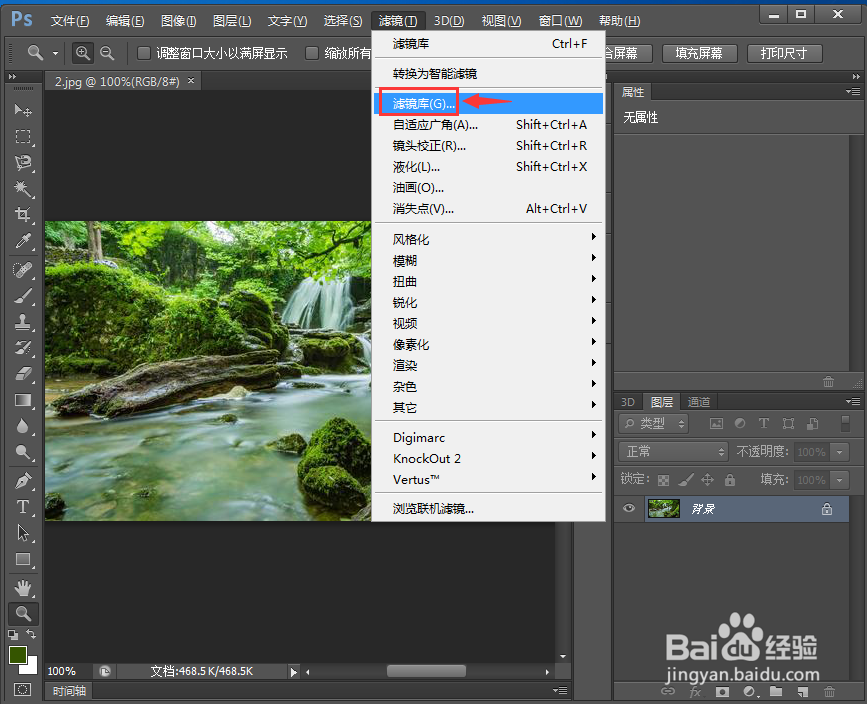Create new layer icon in Layers panel
Screen dimensions: 867x704
point(802,691)
